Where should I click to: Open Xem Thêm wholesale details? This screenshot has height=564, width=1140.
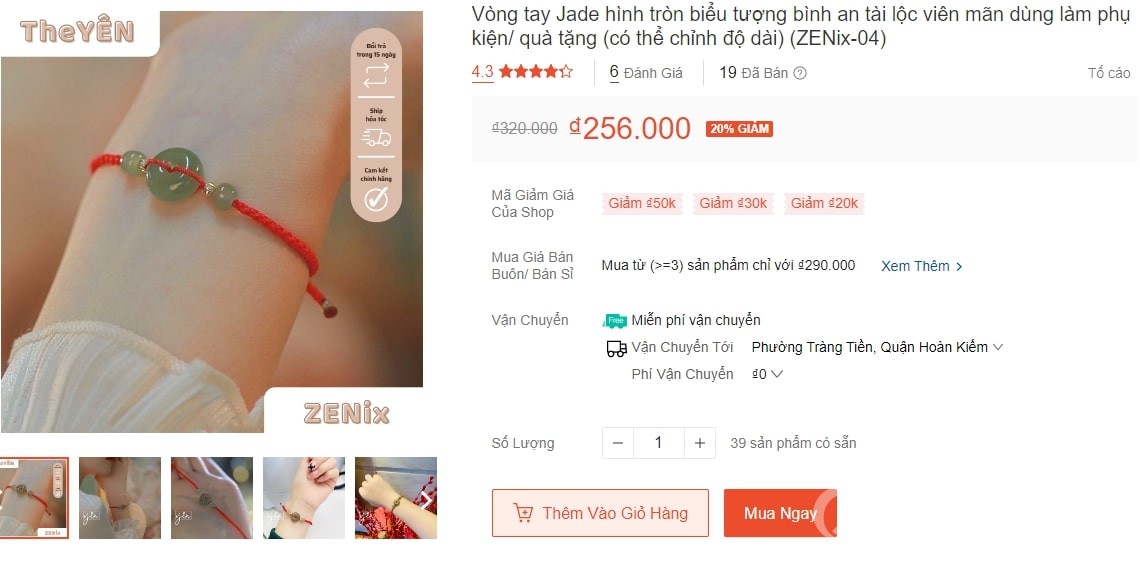coord(922,266)
